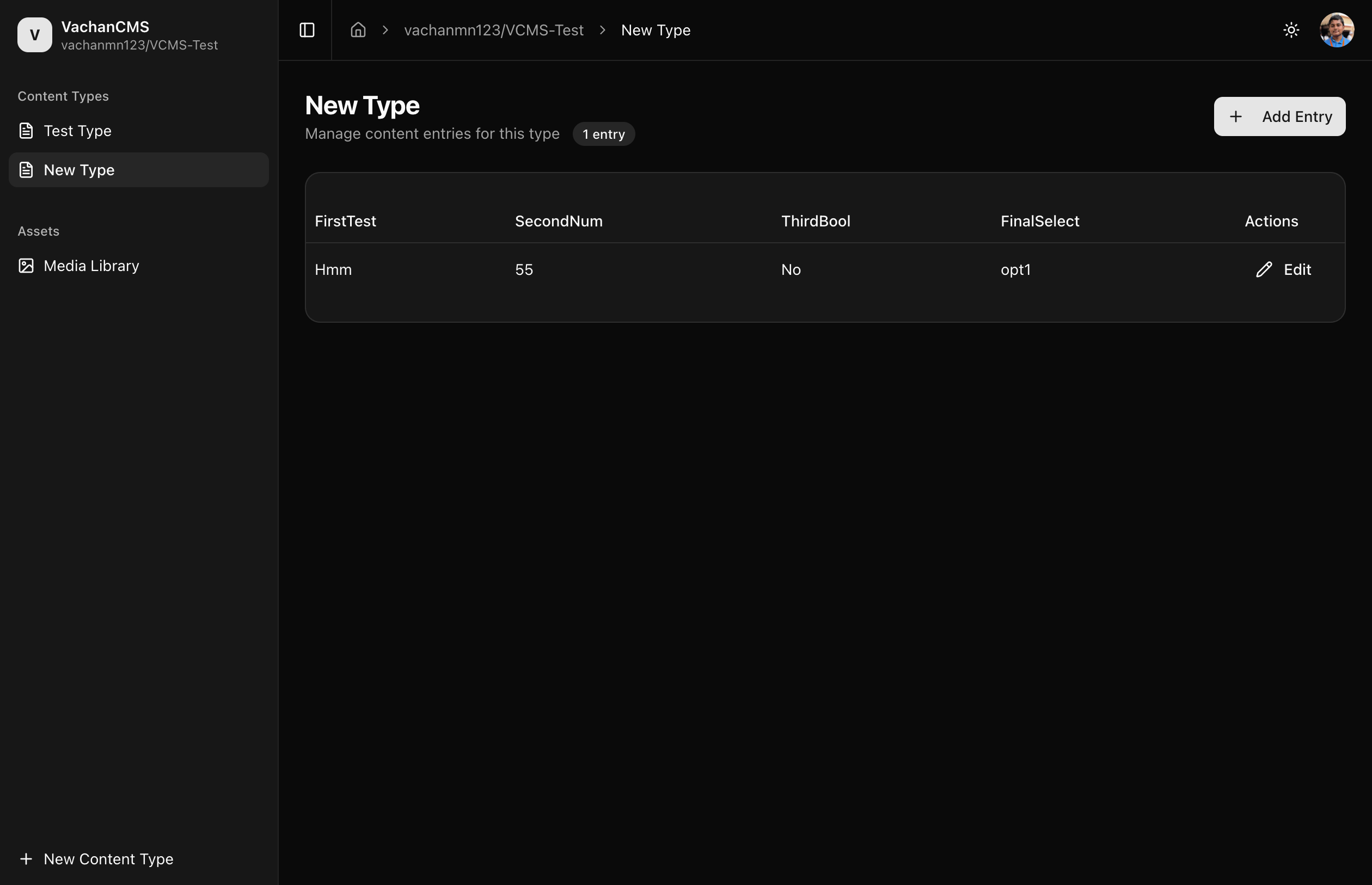Open vachanmn123/VCMS-Test breadcrumb link
Screen dimensions: 1372x885
pos(493,30)
